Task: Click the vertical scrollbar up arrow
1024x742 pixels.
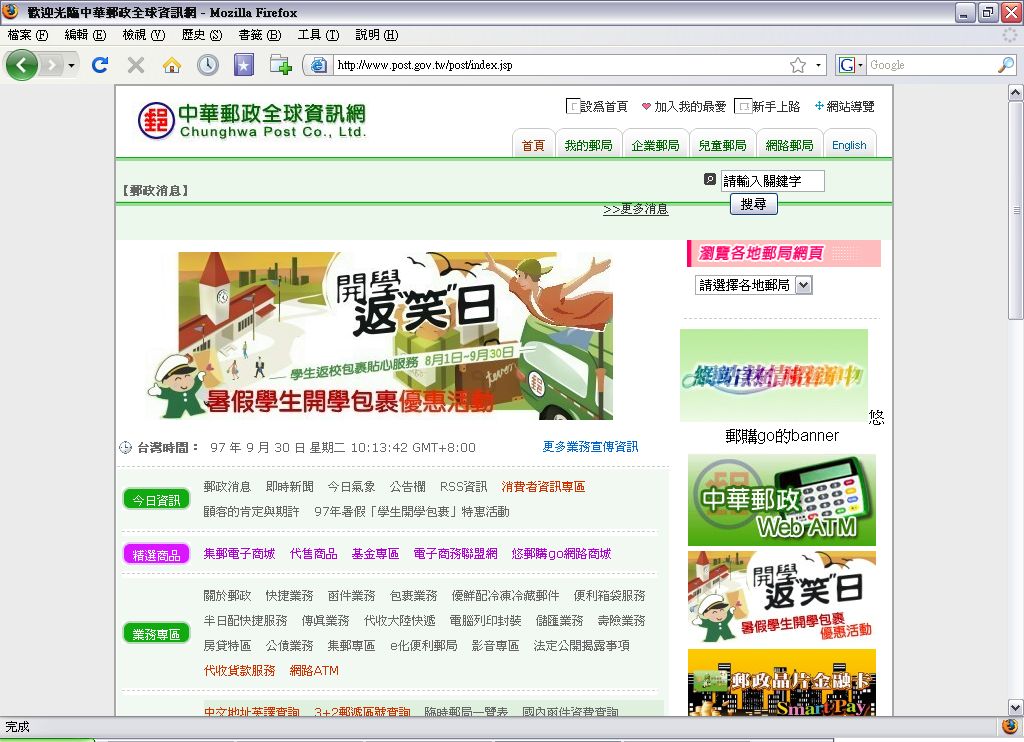Action: pyautogui.click(x=1016, y=92)
